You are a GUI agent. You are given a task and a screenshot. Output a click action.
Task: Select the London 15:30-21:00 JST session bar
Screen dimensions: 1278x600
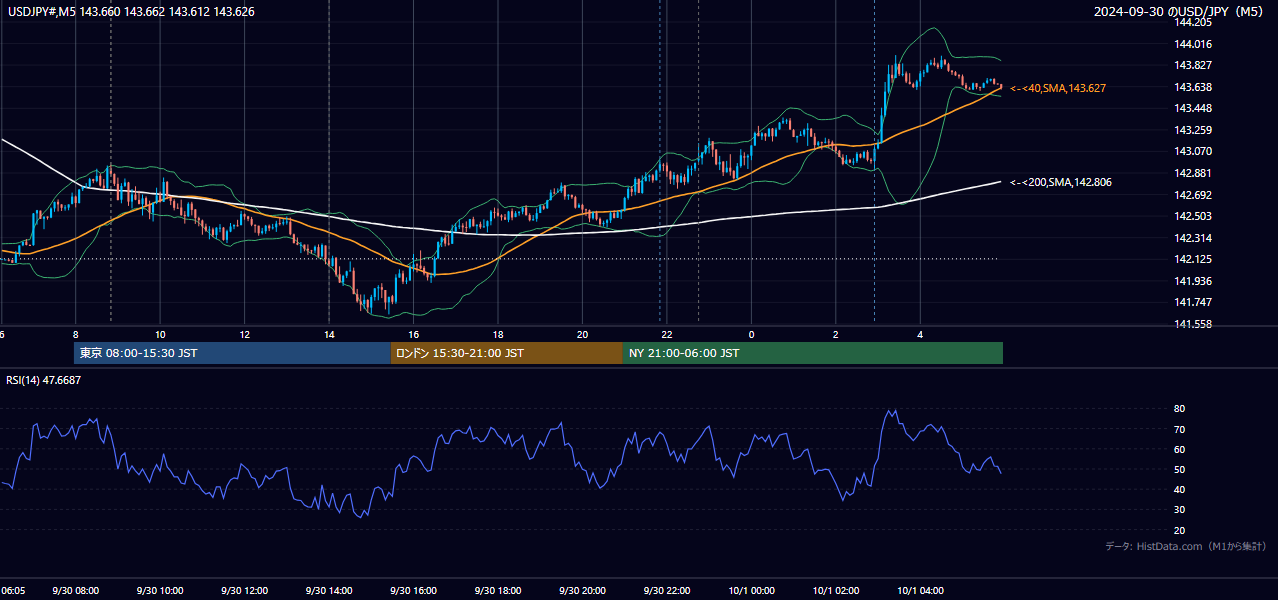click(x=506, y=353)
